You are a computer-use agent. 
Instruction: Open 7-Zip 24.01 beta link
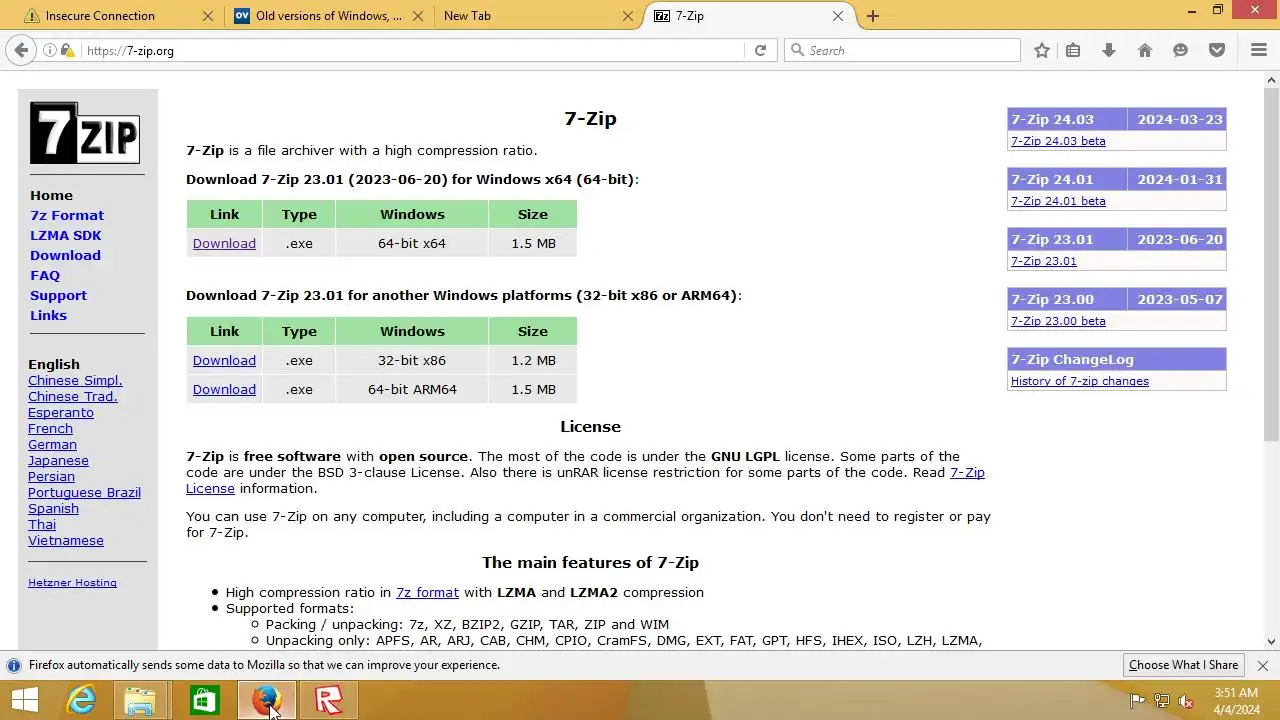(x=1058, y=201)
